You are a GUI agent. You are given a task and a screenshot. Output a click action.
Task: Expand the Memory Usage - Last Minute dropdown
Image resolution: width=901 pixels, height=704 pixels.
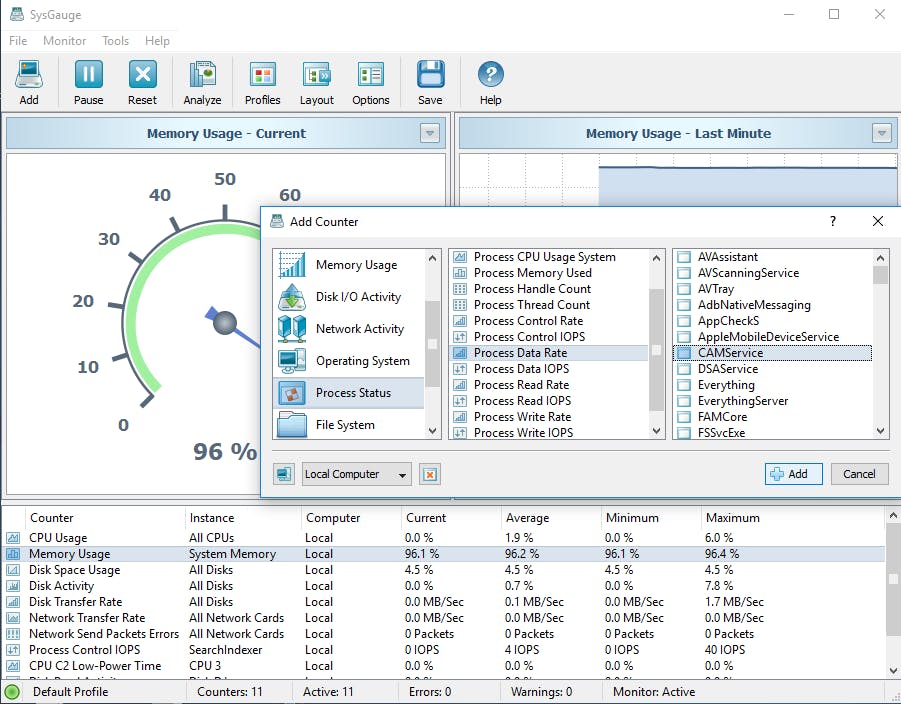(881, 133)
